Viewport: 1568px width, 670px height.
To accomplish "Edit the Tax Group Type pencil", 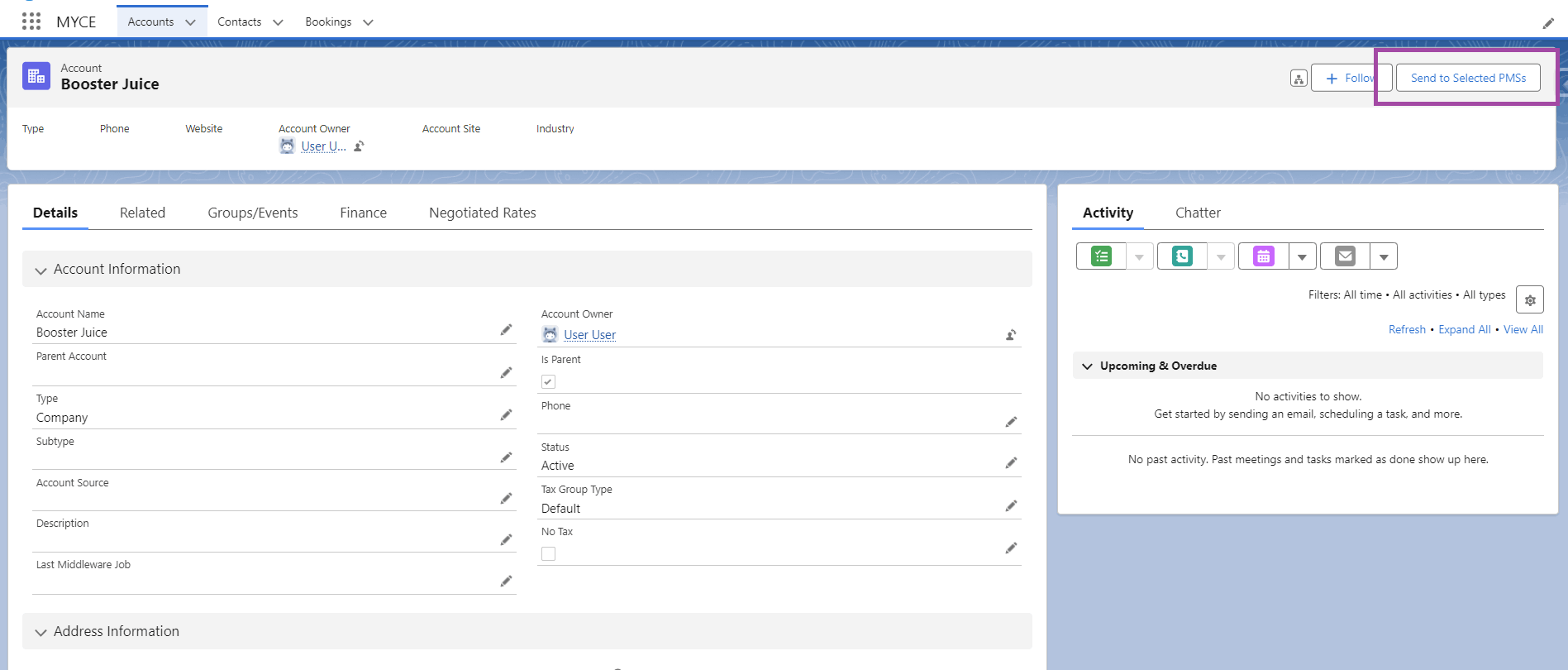I will click(x=1011, y=506).
